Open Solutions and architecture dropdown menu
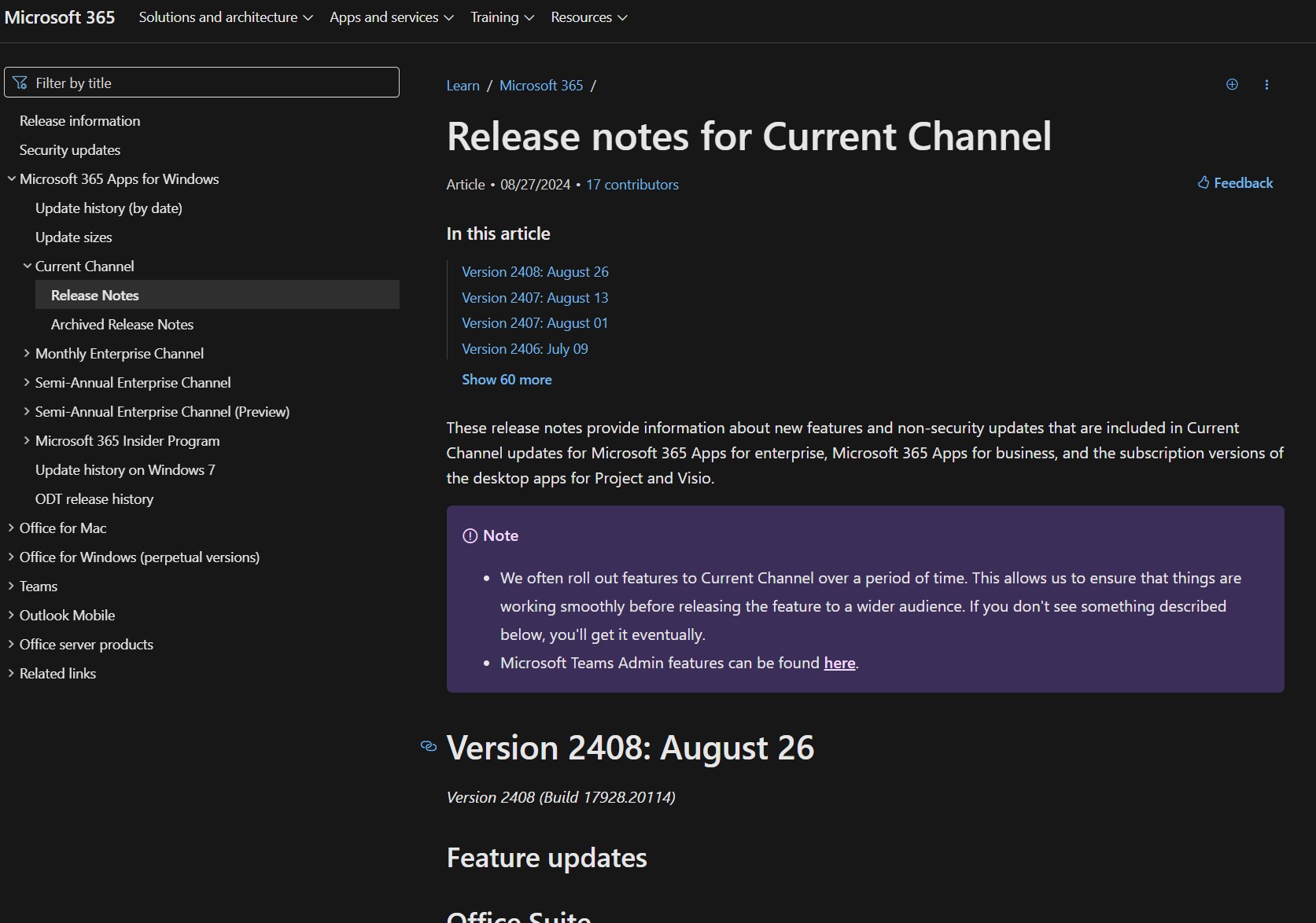The height and width of the screenshot is (923, 1316). coord(225,17)
